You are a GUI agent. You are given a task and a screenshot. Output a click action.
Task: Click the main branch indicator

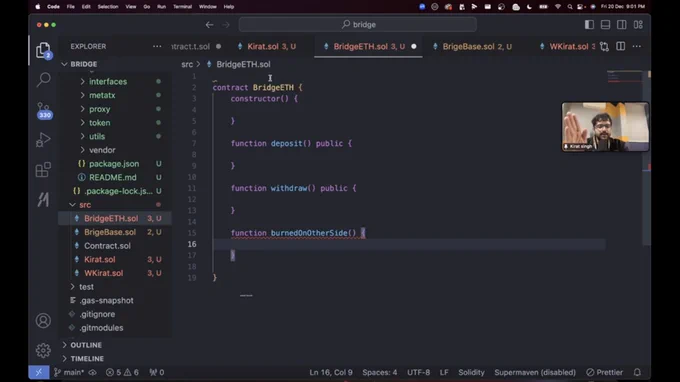point(69,372)
